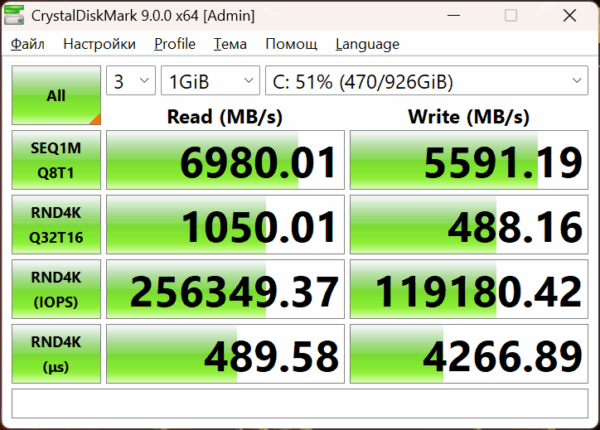Open the test count dropdown showing 3
This screenshot has width=600, height=430.
[131, 80]
